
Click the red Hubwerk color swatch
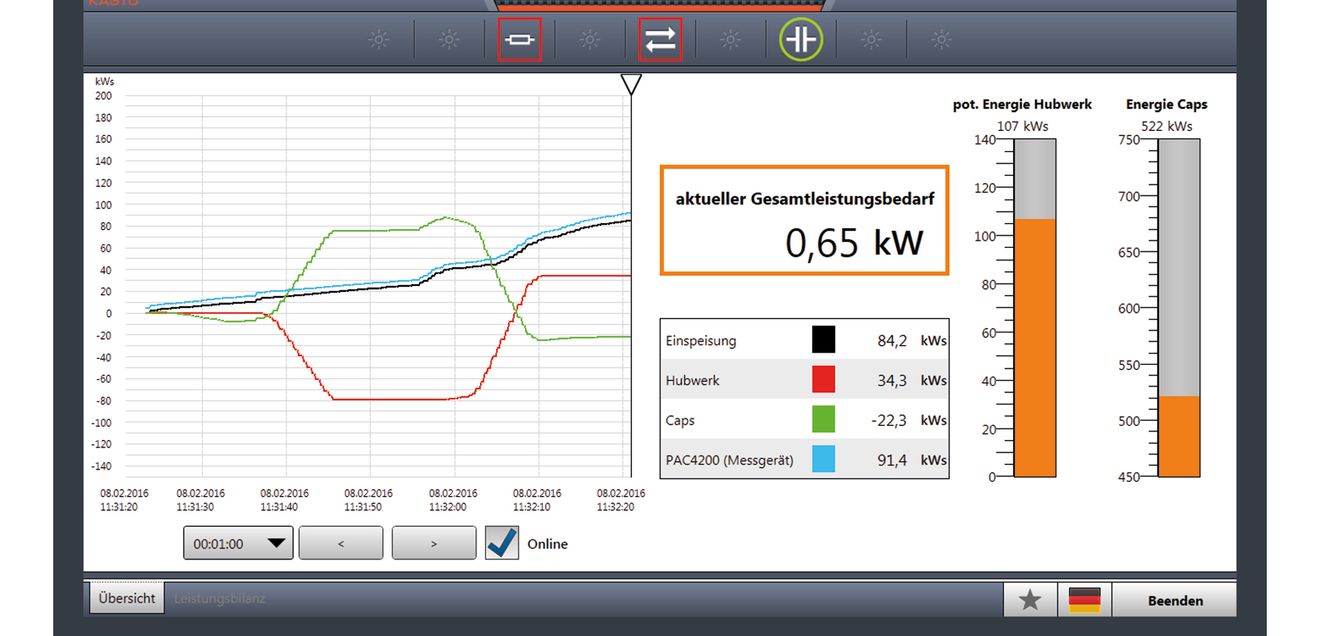823,380
